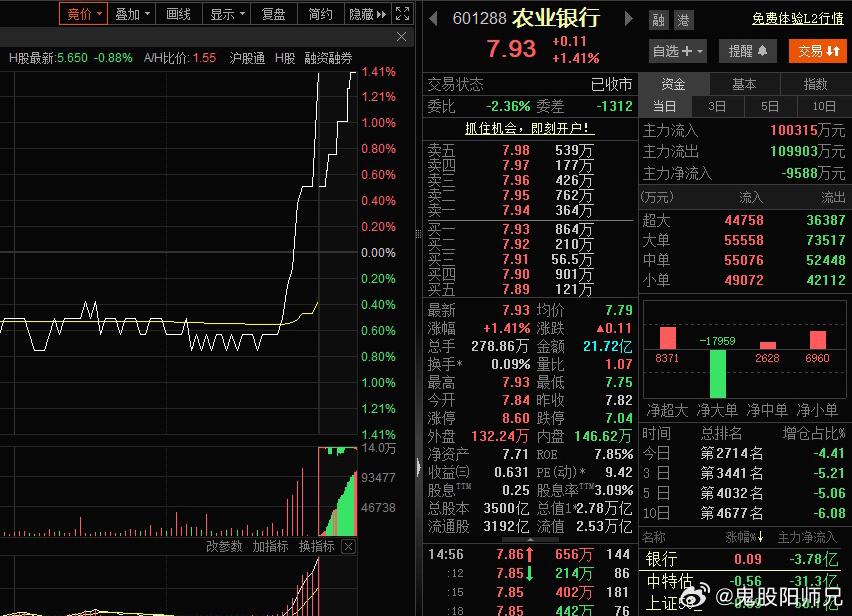The width and height of the screenshot is (852, 616).
Task: Click the 今日 第2714名 ranking row
Action: pos(744,453)
